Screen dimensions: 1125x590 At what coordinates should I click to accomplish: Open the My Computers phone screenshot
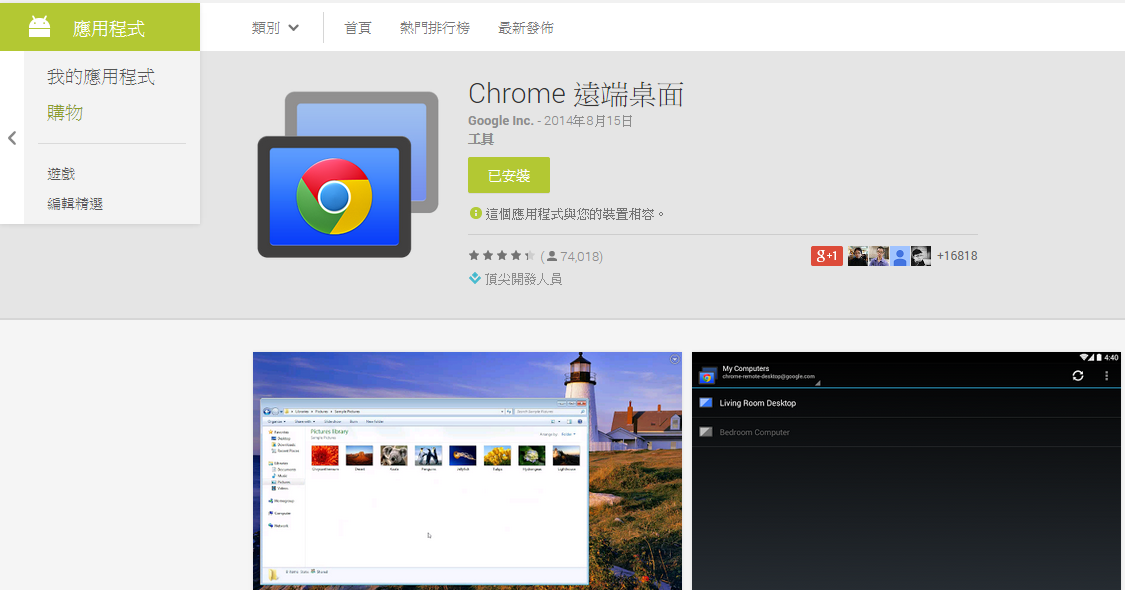point(907,471)
